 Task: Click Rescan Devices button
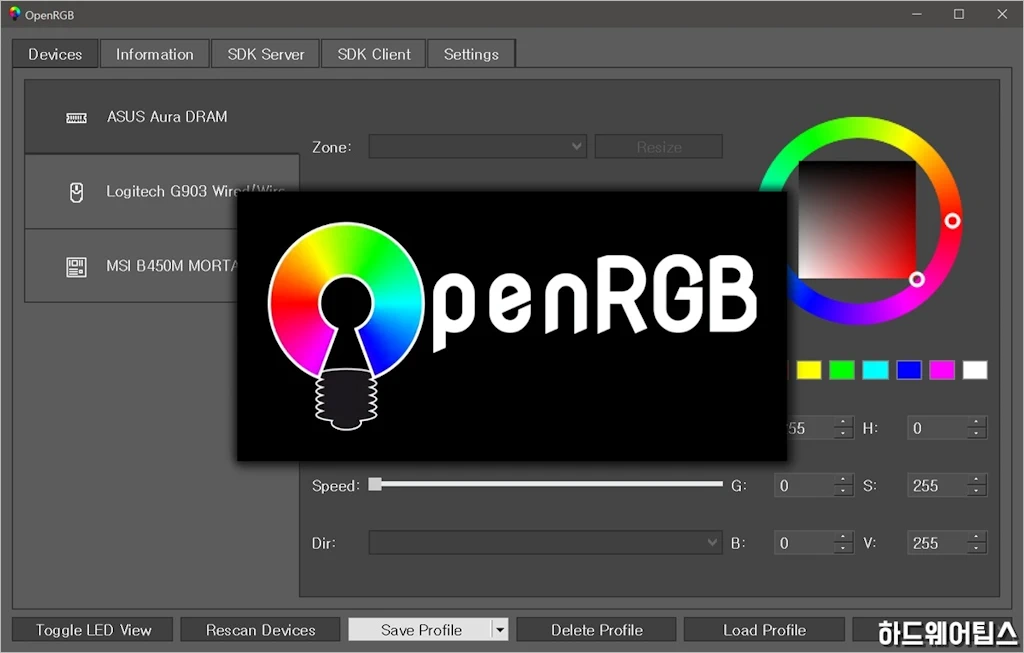point(261,630)
